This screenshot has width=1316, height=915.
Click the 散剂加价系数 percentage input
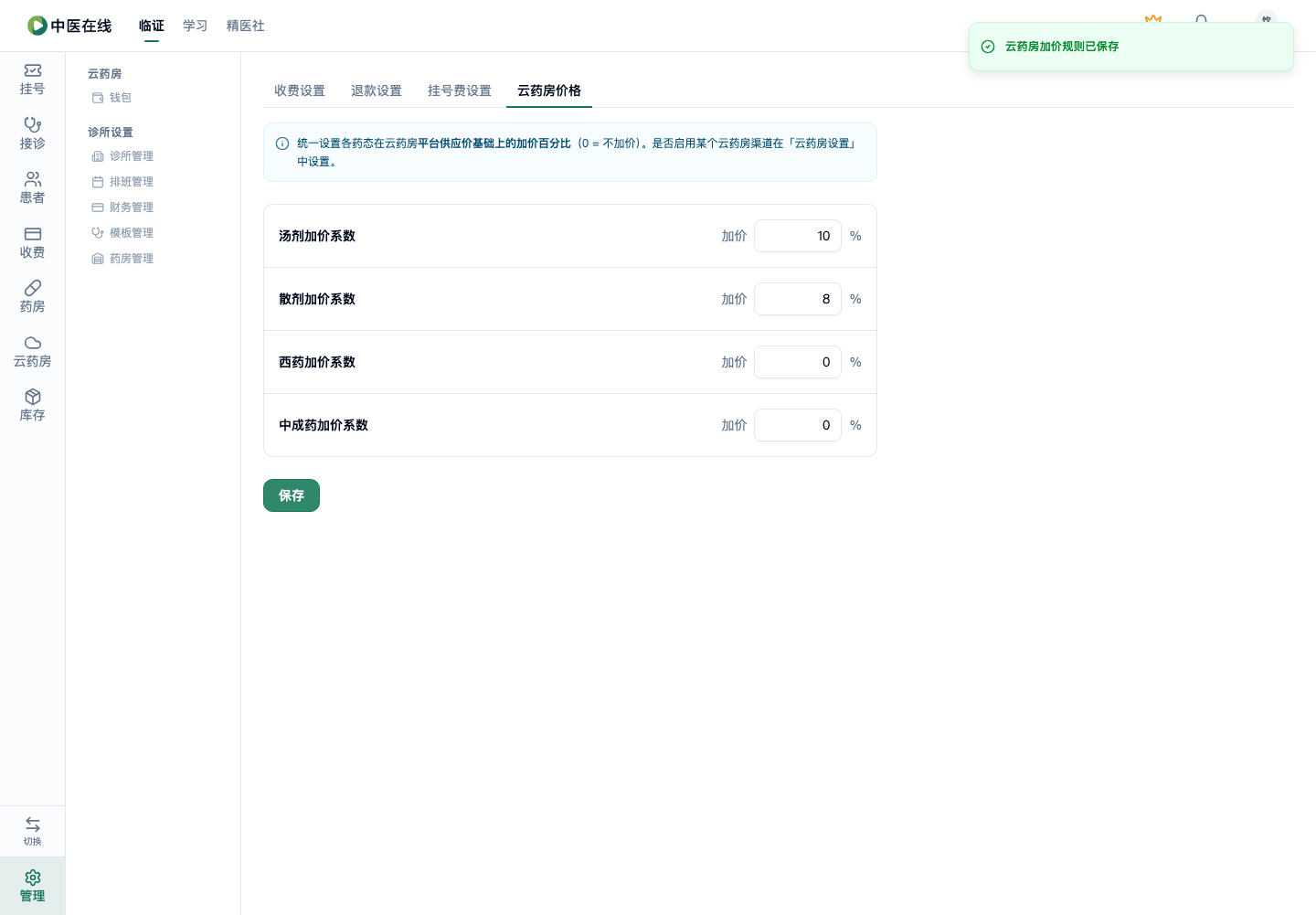(798, 299)
